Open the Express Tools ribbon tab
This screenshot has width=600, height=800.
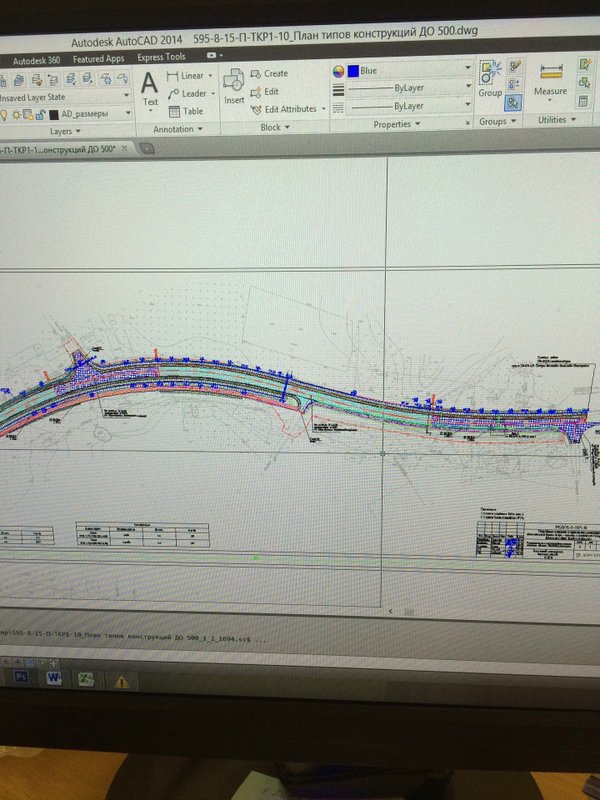point(161,57)
